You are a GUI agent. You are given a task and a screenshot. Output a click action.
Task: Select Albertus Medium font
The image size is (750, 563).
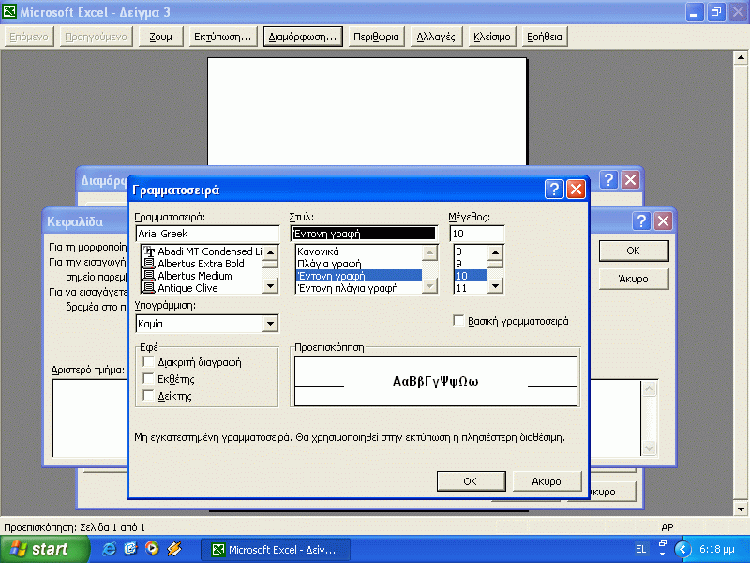pyautogui.click(x=195, y=276)
